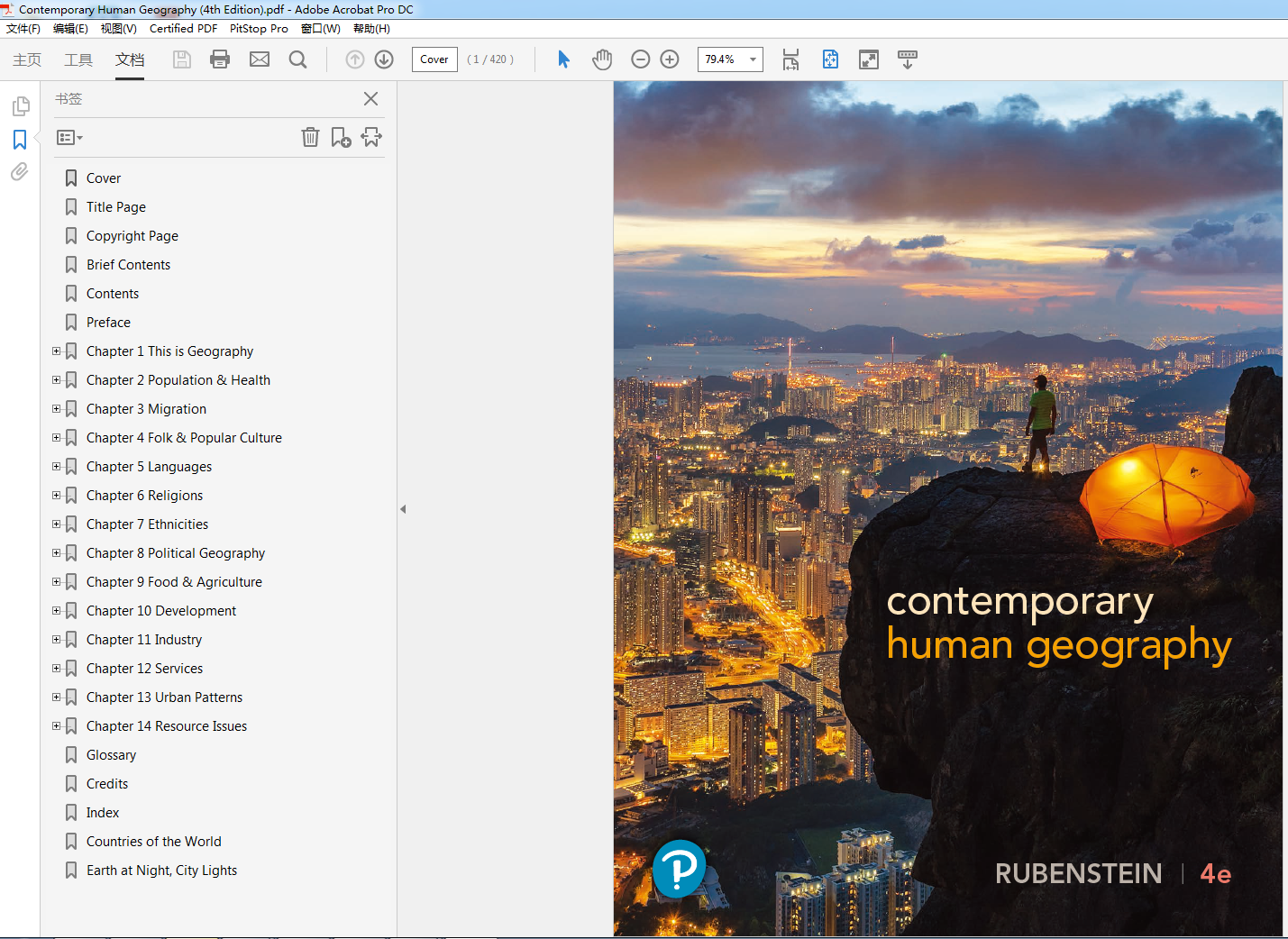Click the Zoom out minus icon

point(641,59)
